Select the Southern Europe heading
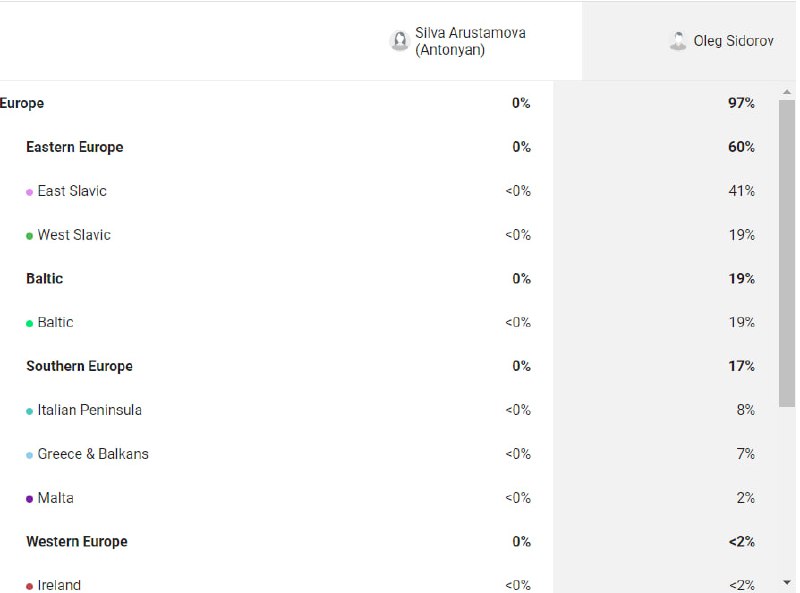The height and width of the screenshot is (593, 800). [80, 366]
